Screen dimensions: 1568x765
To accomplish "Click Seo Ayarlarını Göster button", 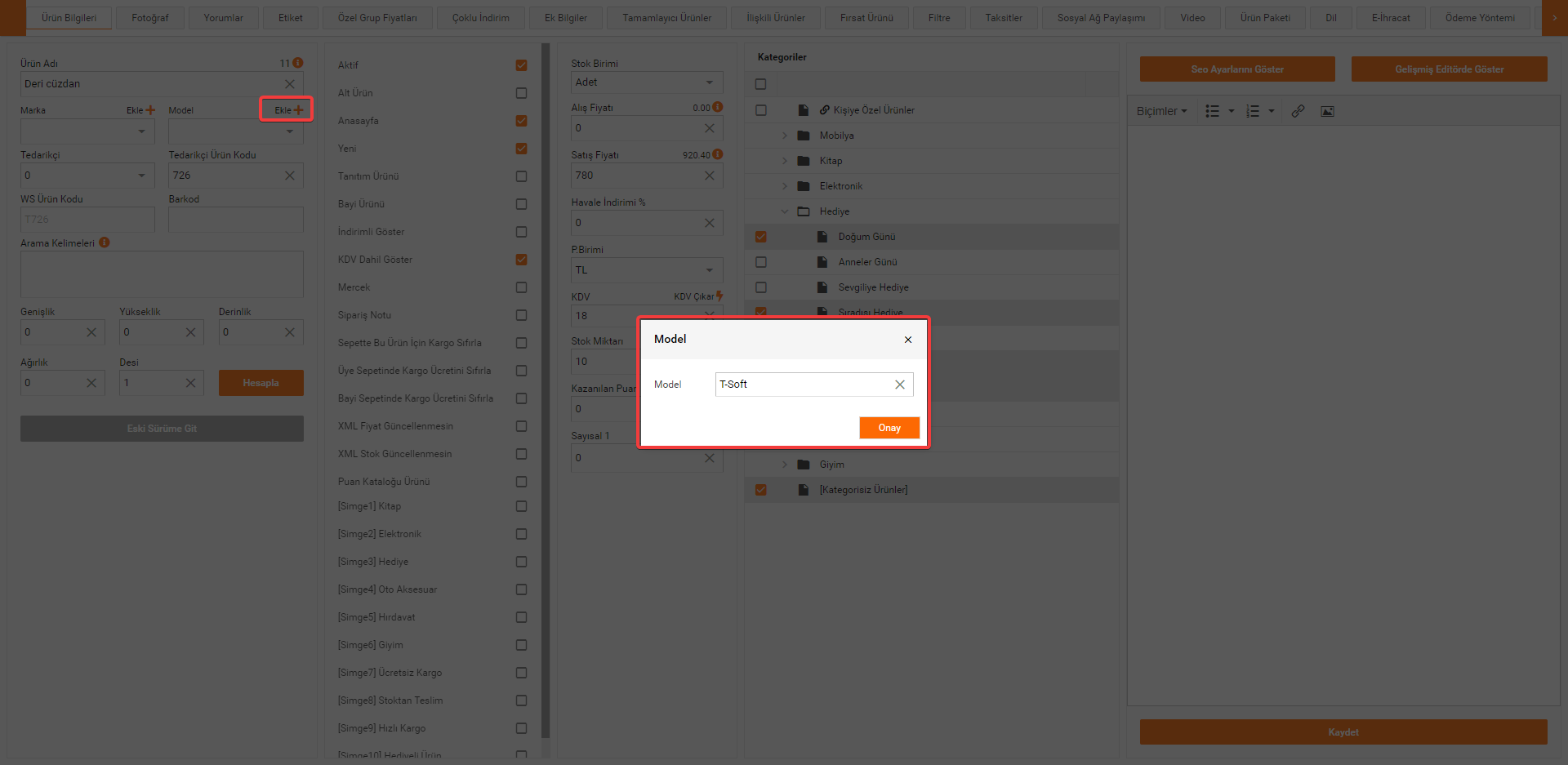I will tap(1237, 69).
